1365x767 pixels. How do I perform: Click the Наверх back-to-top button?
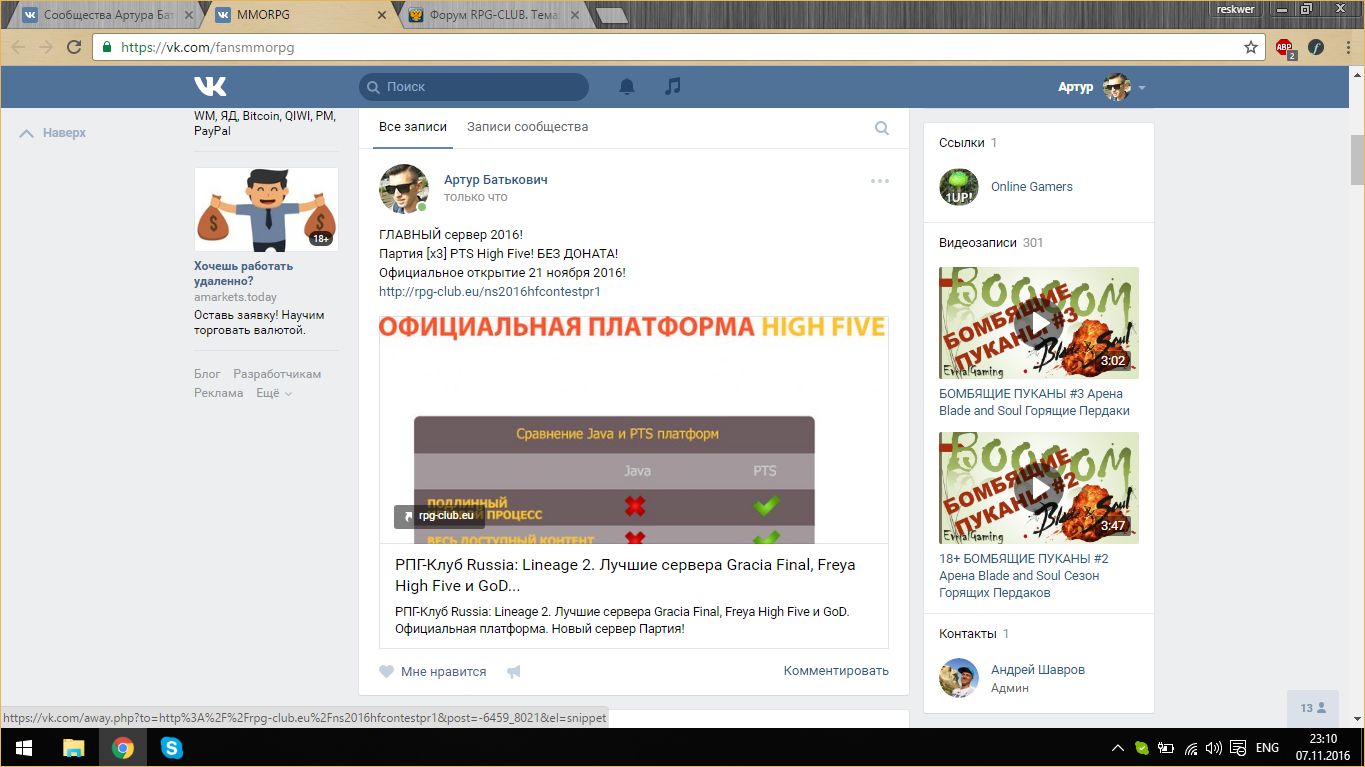coord(53,133)
